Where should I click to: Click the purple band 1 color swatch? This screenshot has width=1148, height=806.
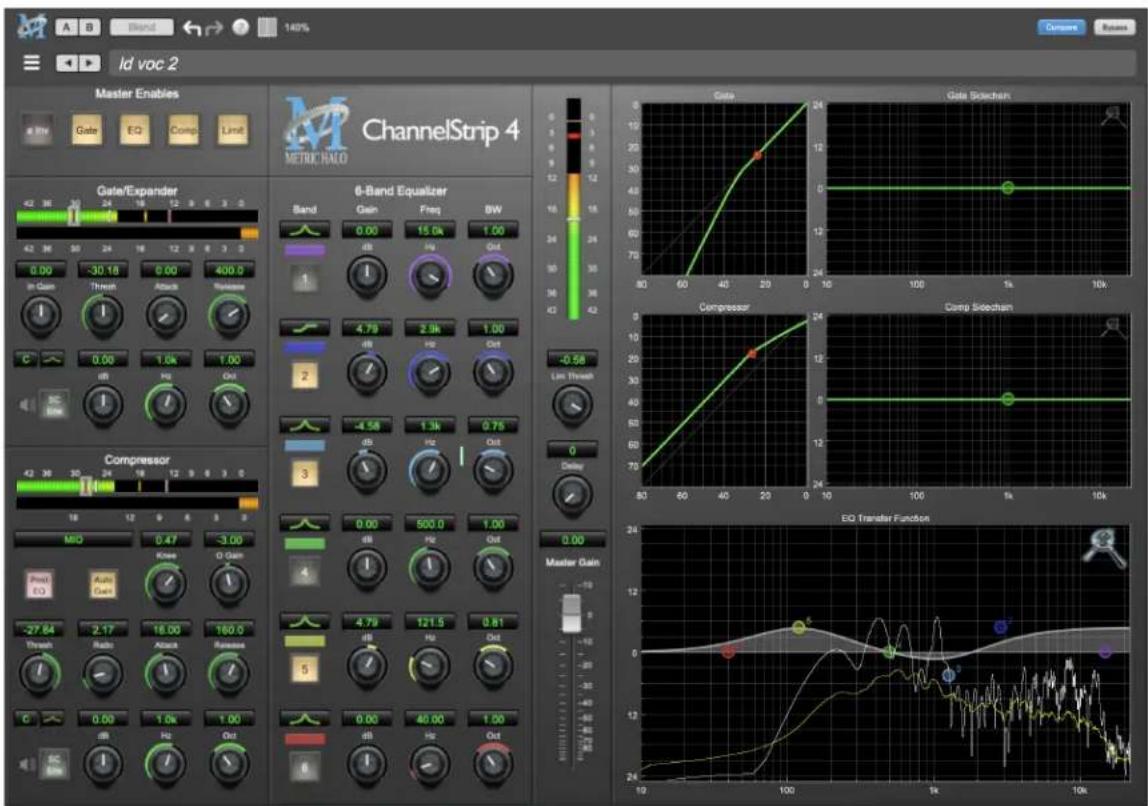click(x=305, y=250)
